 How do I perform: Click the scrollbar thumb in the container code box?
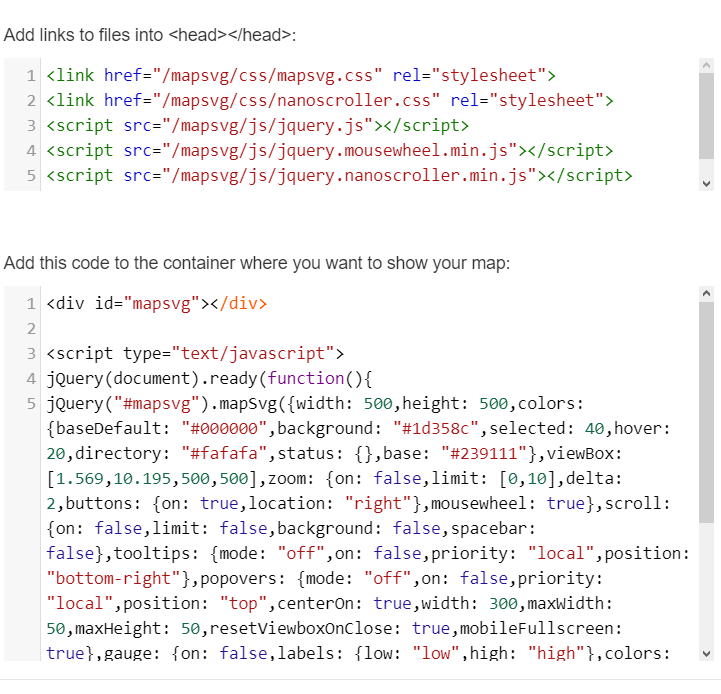coord(706,412)
